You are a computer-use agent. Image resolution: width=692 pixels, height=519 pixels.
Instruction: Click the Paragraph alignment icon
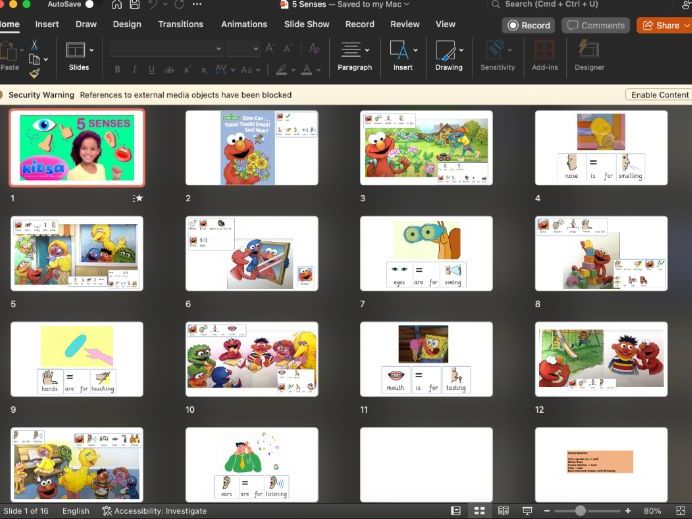click(351, 50)
